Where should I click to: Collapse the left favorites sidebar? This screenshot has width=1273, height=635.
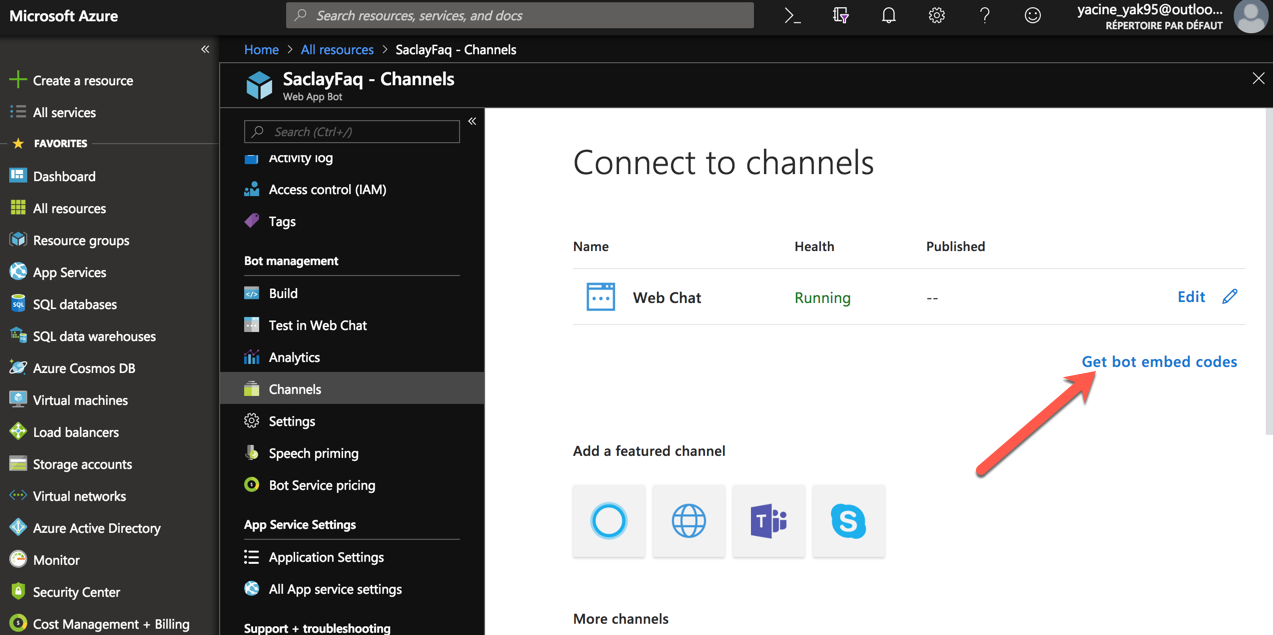pos(205,49)
